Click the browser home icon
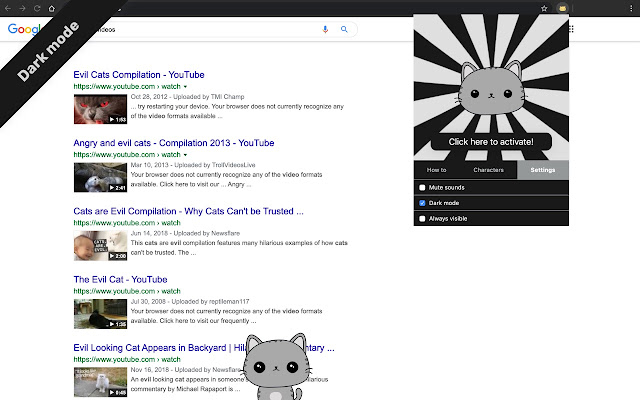Image resolution: width=640 pixels, height=400 pixels. coord(52,8)
